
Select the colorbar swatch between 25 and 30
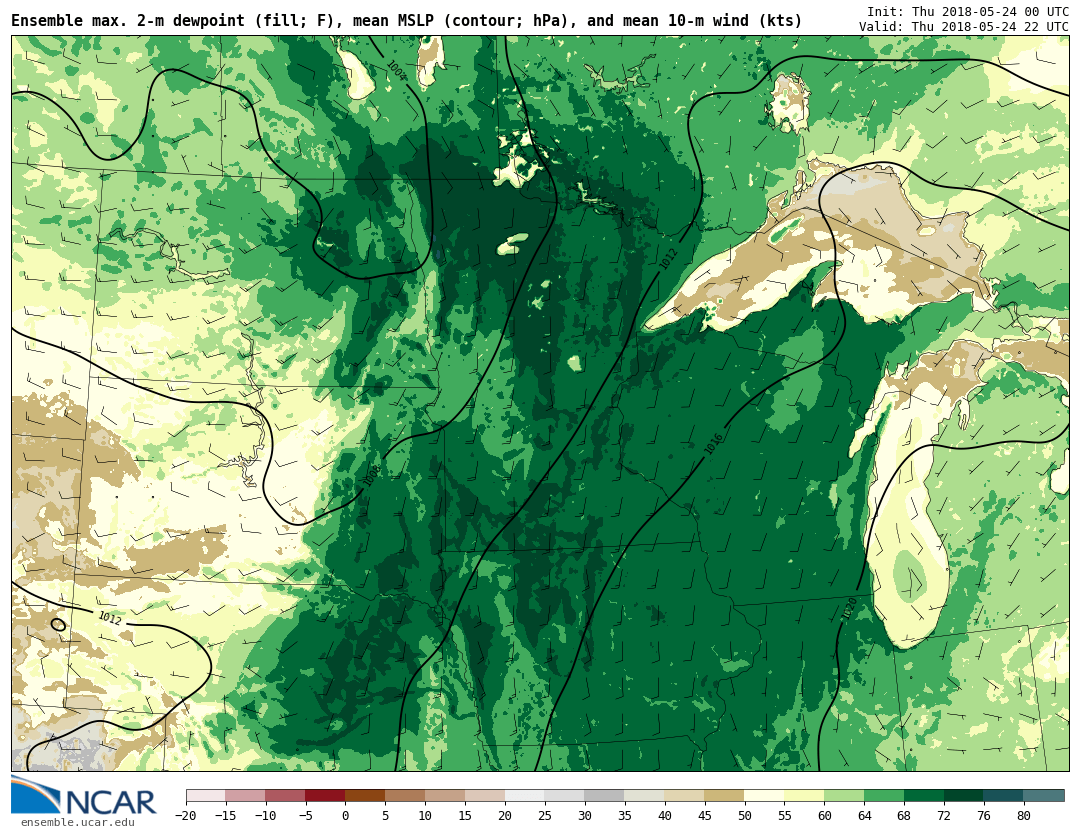pyautogui.click(x=565, y=796)
